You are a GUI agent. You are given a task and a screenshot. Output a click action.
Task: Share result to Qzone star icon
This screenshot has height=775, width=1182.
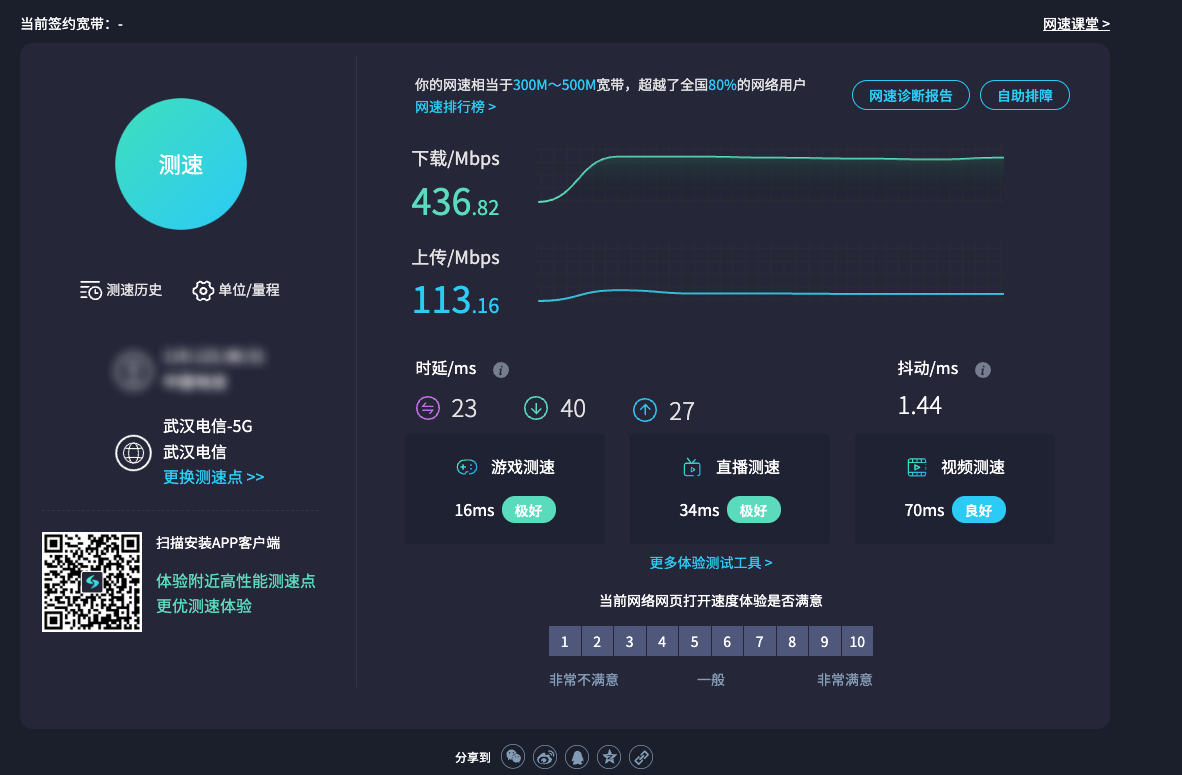[x=609, y=757]
